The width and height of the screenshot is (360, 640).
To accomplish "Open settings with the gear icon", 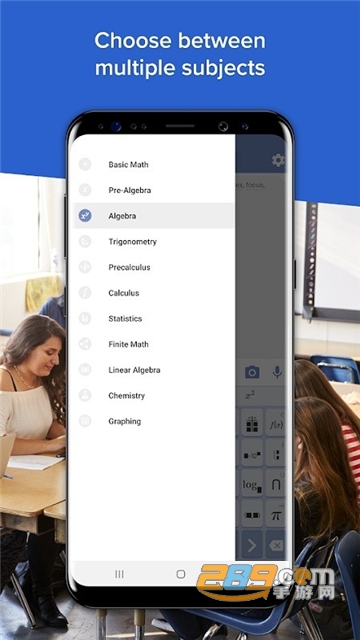I will 278,160.
